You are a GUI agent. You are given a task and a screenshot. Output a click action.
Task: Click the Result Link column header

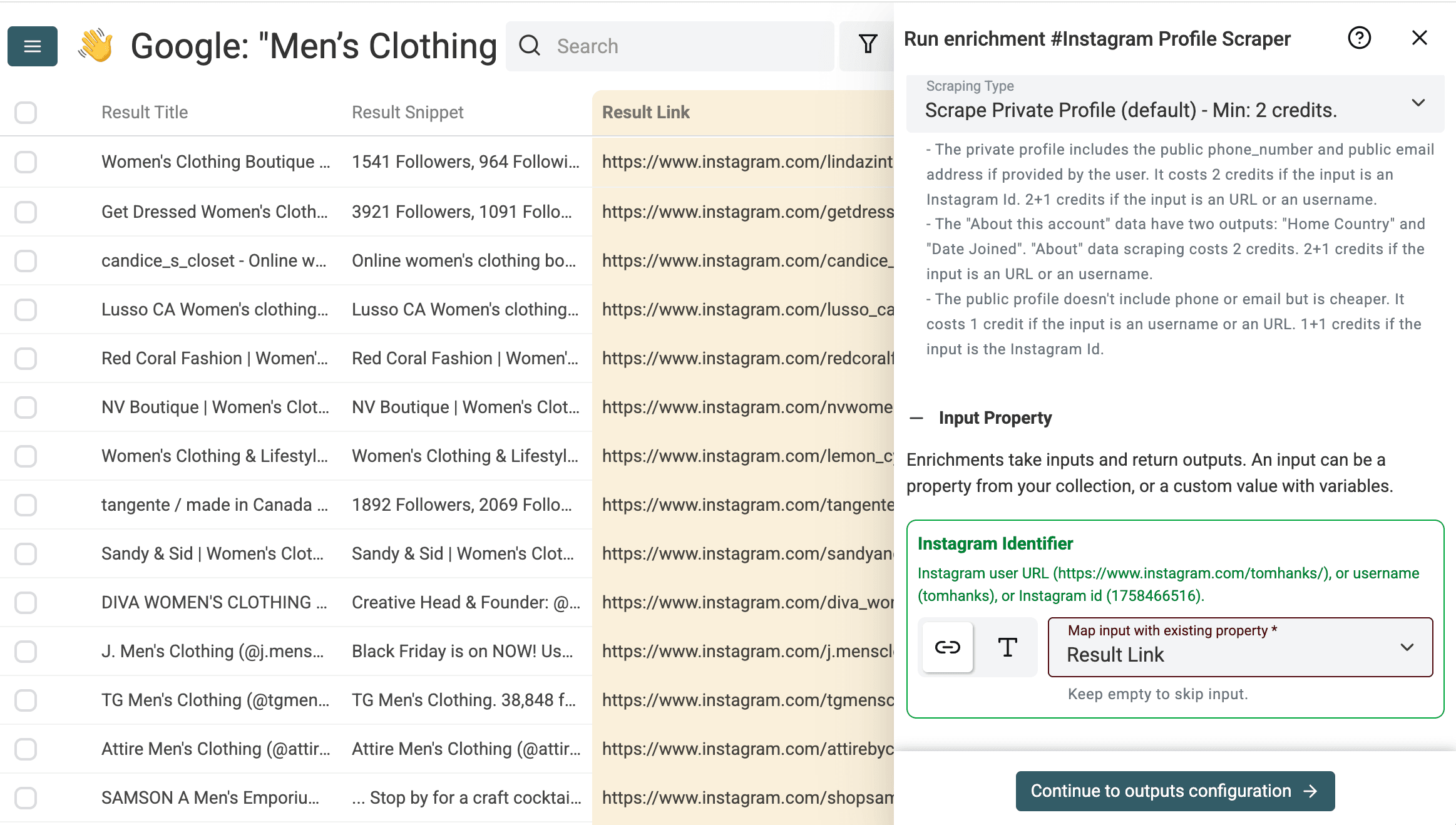pos(645,113)
